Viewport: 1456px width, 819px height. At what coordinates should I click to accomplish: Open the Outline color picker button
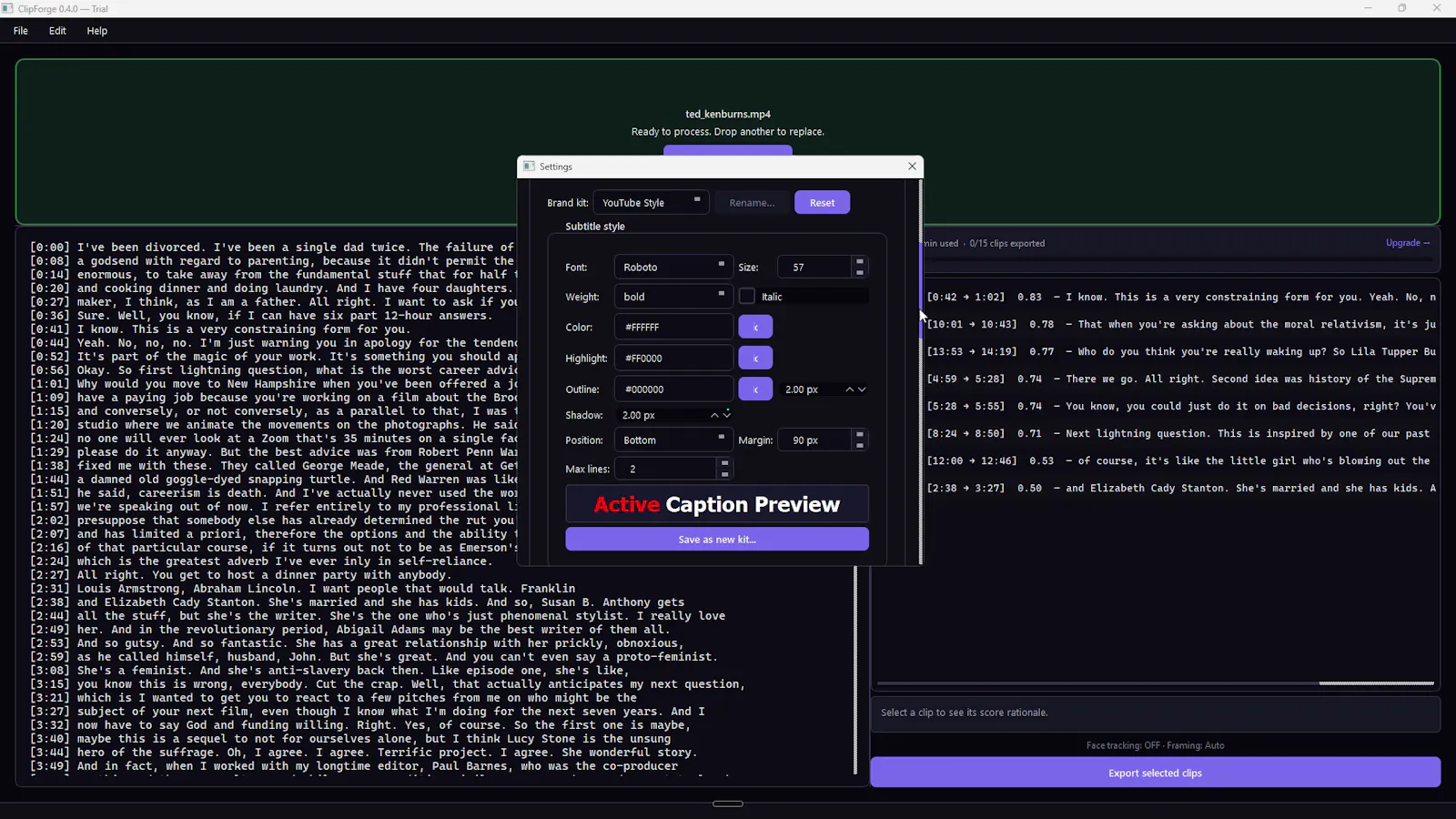755,389
